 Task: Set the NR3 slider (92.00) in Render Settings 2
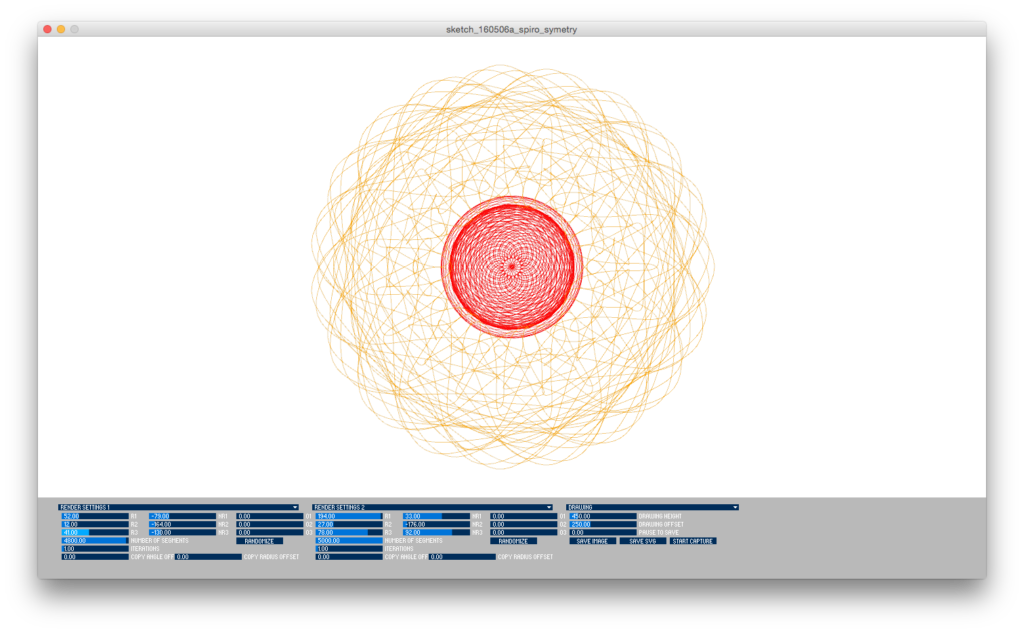point(436,532)
